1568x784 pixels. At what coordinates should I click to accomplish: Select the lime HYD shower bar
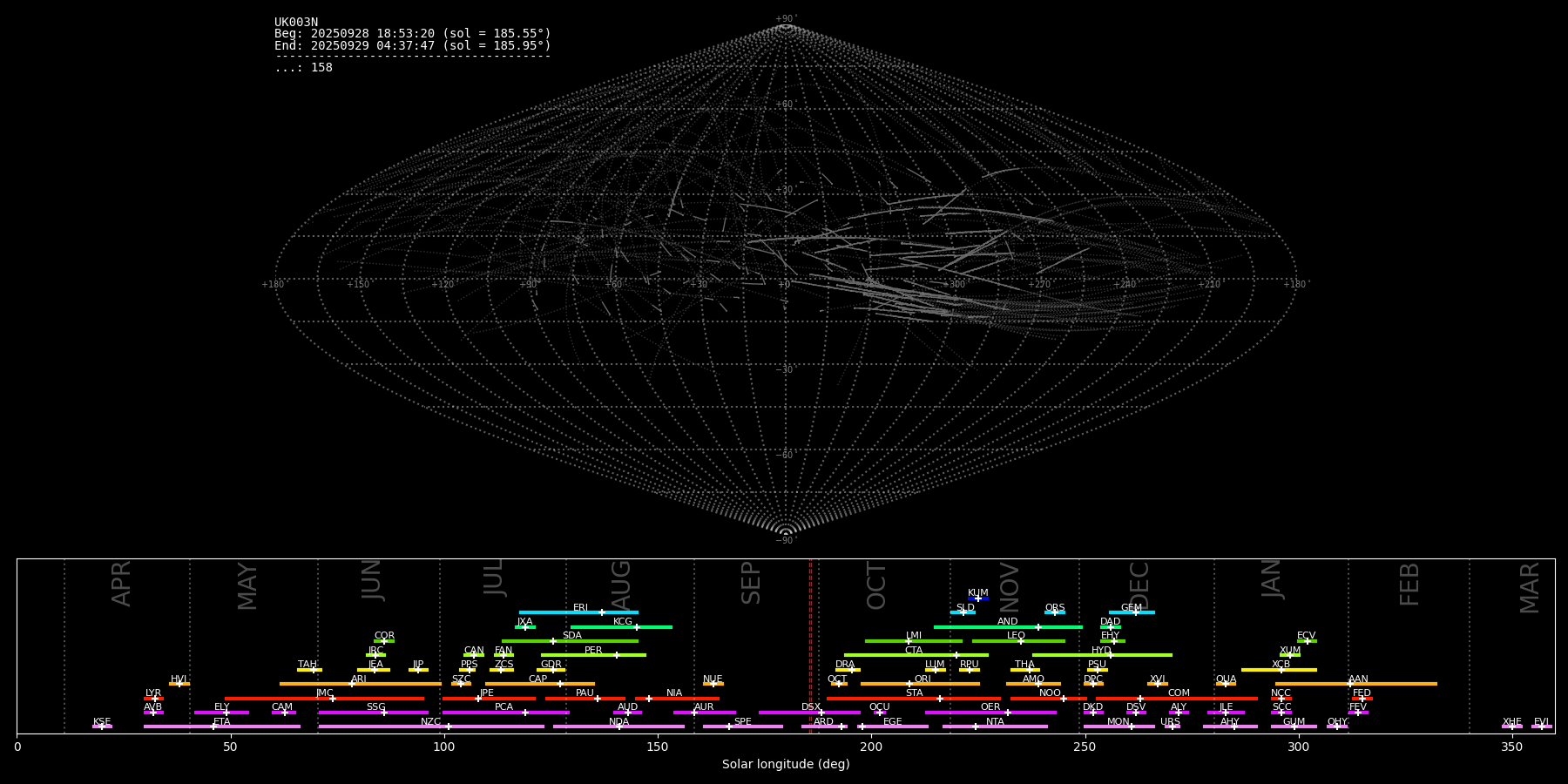click(x=1102, y=655)
